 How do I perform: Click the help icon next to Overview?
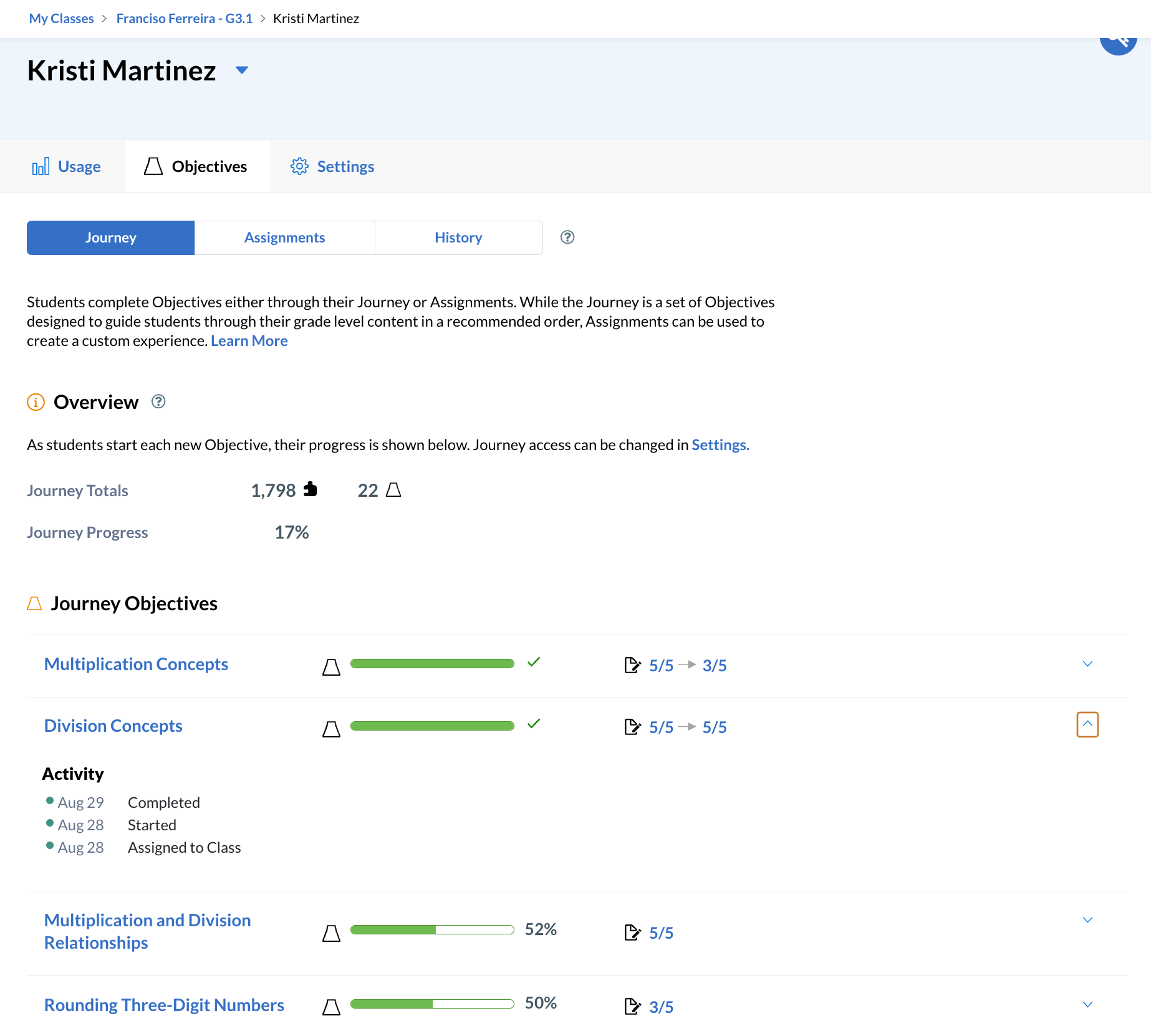158,401
